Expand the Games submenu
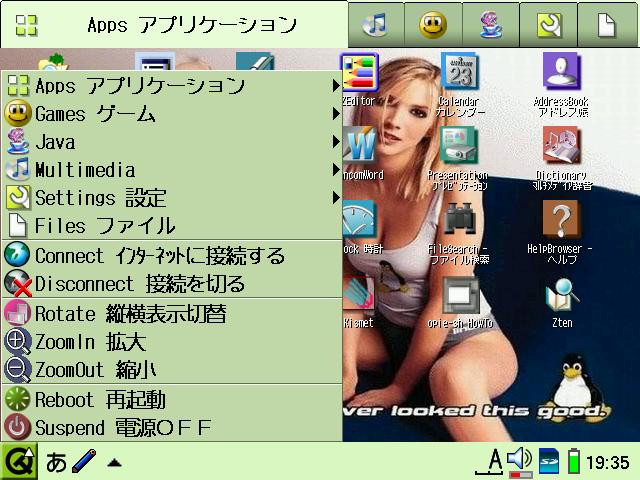The image size is (640, 480). [336, 114]
